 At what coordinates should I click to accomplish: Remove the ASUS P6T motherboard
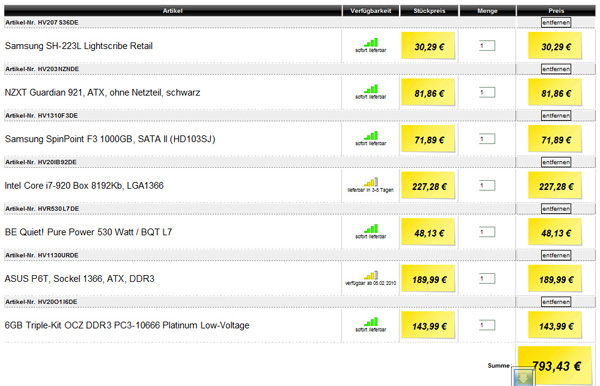click(x=556, y=255)
